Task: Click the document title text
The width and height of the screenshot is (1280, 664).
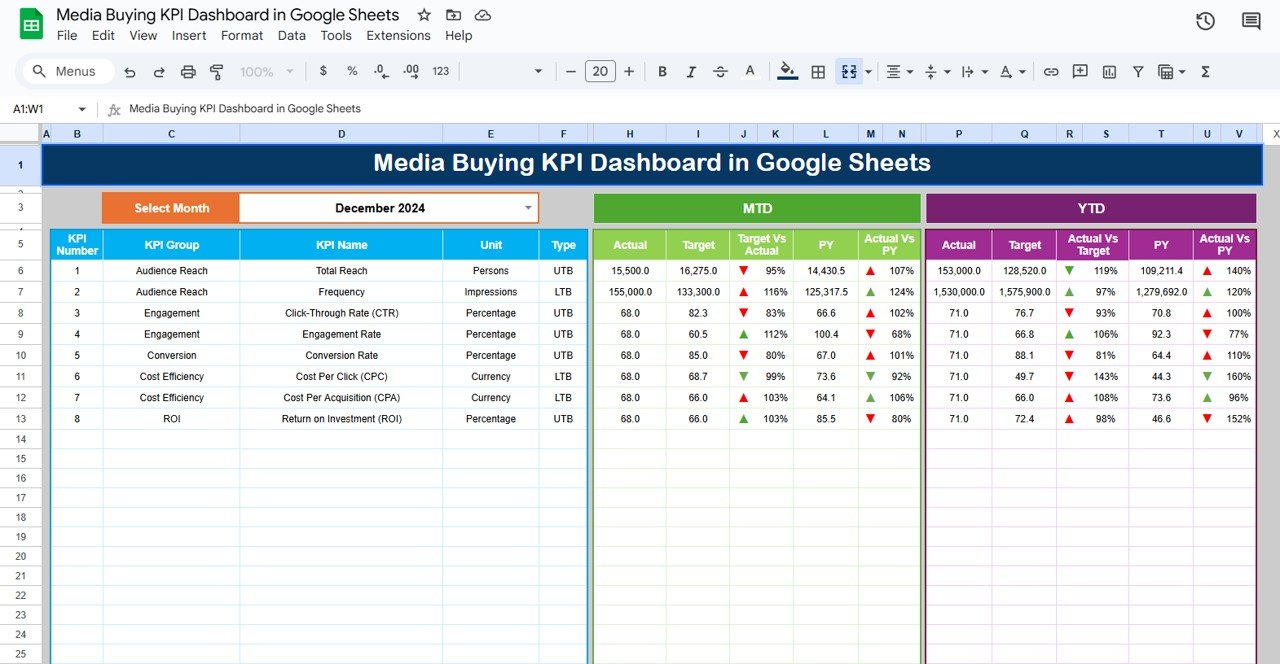Action: (x=228, y=15)
